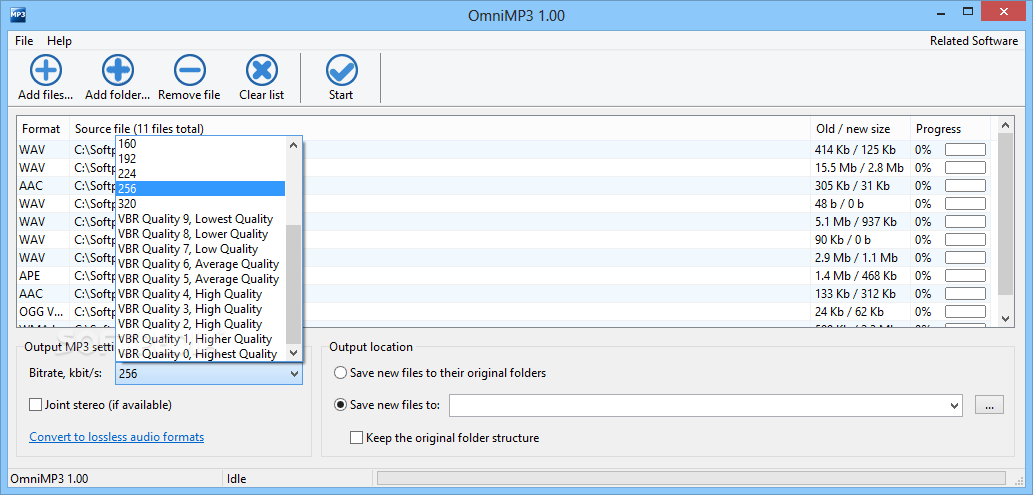Click the Clear list toolbar icon

click(x=262, y=70)
